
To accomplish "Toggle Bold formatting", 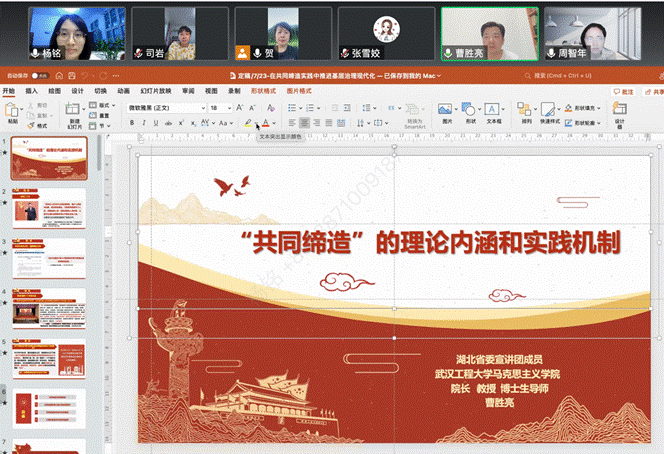I will pos(132,123).
